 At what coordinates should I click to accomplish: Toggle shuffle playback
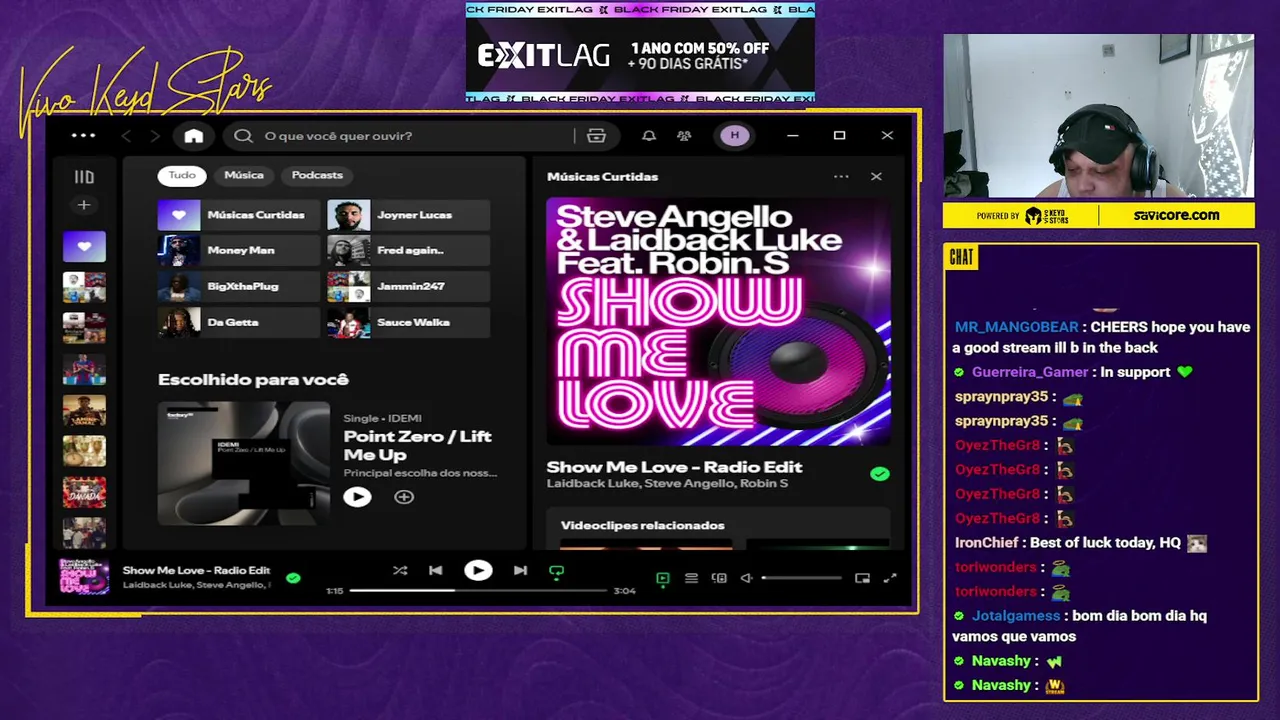400,571
